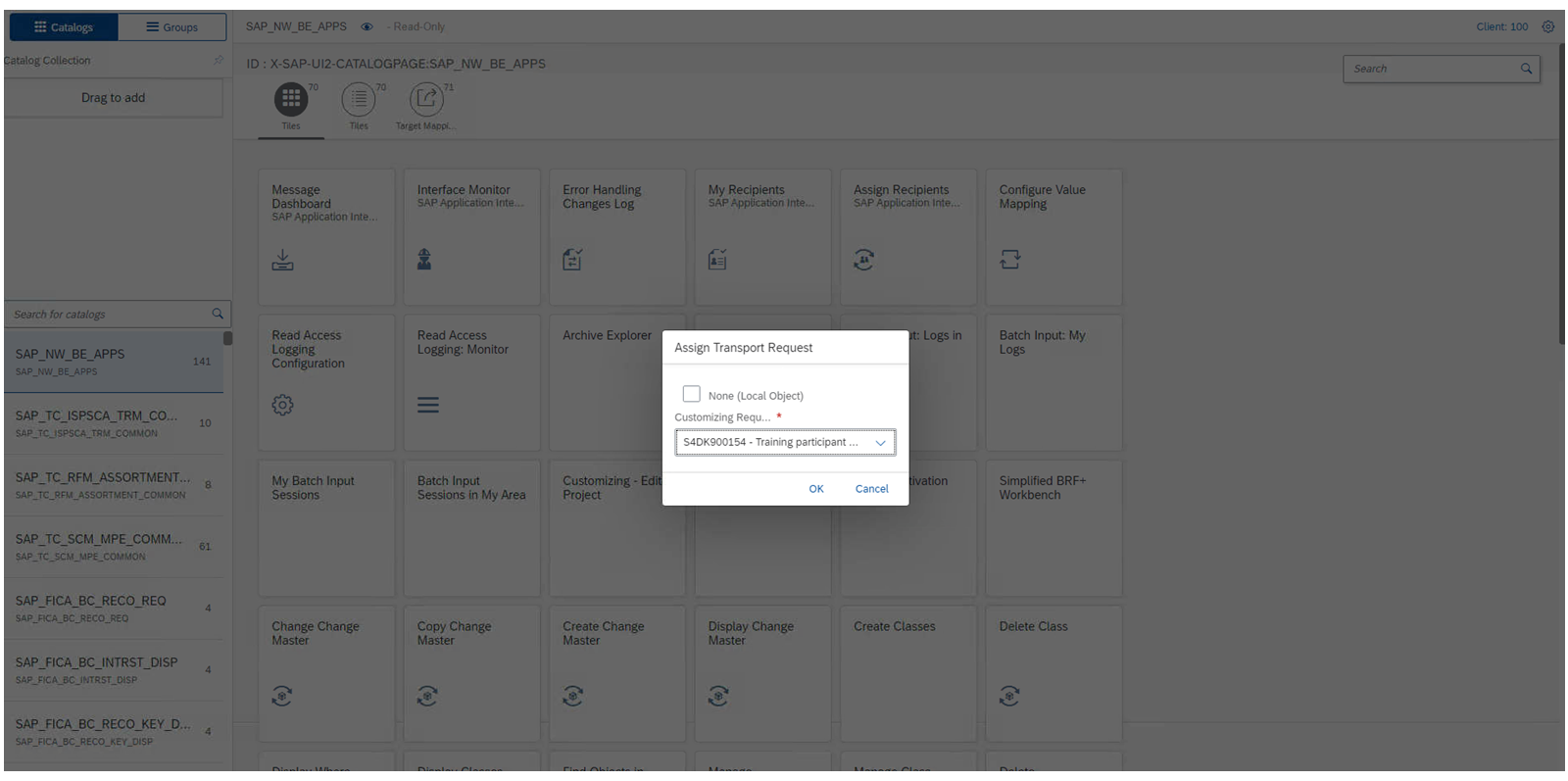Click the Drag to add area
Image resolution: width=1568 pixels, height=781 pixels.
coord(114,98)
